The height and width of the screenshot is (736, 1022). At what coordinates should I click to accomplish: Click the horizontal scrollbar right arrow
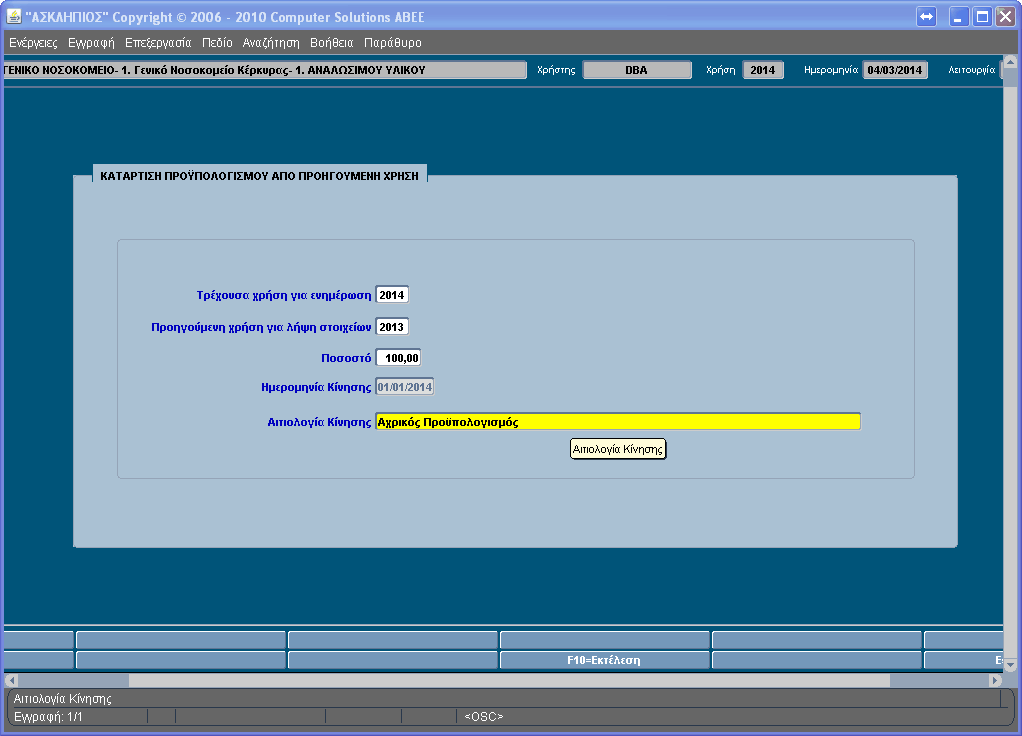(x=995, y=680)
